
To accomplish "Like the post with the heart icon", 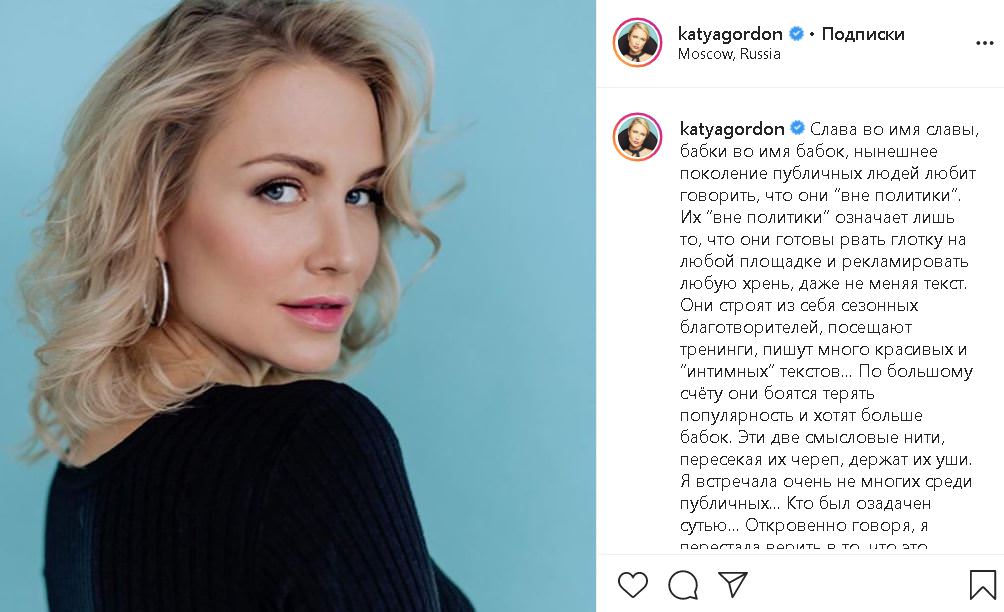I will tap(633, 584).
